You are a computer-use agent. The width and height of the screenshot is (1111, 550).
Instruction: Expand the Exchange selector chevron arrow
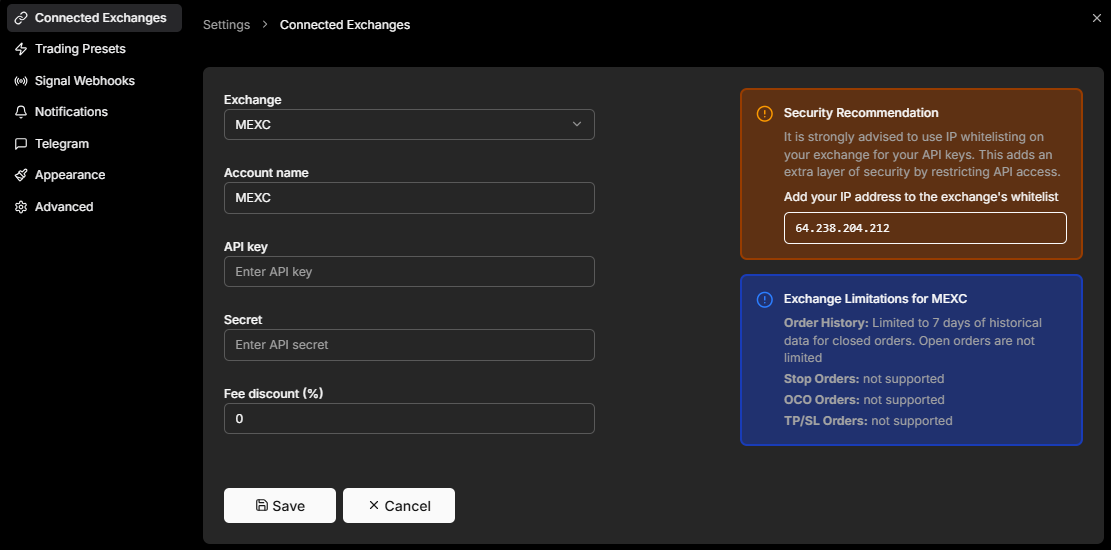[577, 125]
